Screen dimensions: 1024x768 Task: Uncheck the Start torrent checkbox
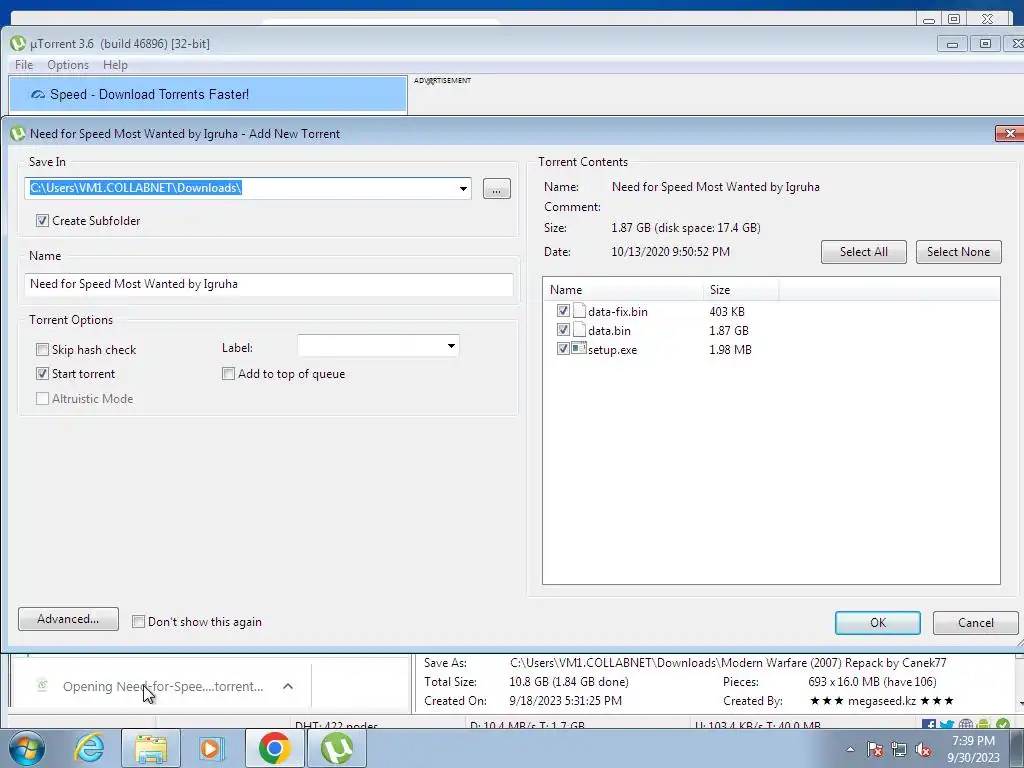click(42, 374)
